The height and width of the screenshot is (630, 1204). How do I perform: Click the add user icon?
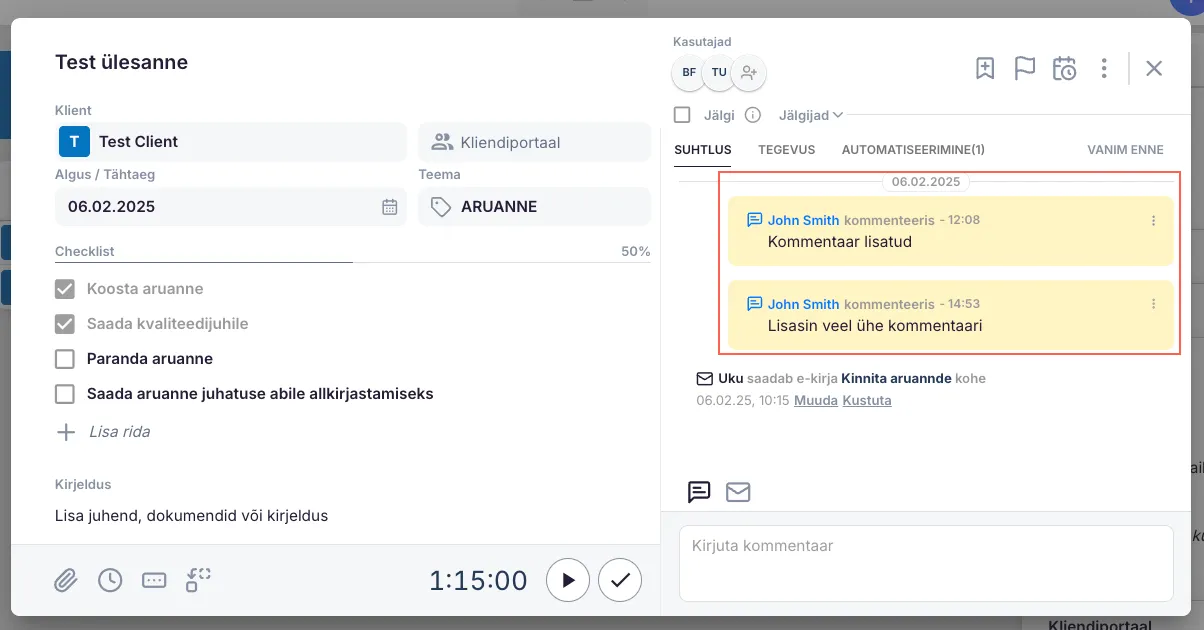(x=749, y=72)
